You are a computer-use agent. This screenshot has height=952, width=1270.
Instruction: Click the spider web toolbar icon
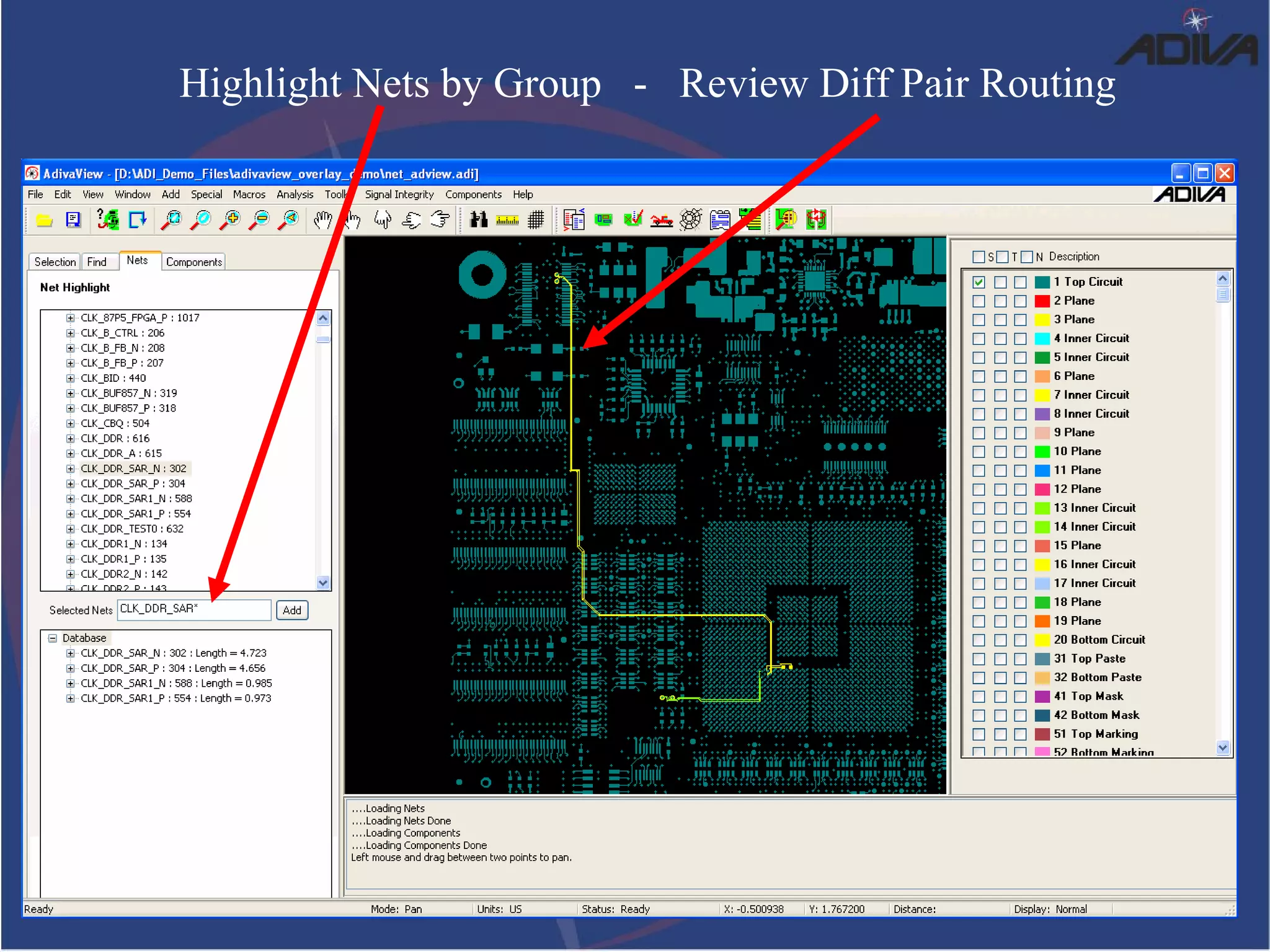coord(690,220)
